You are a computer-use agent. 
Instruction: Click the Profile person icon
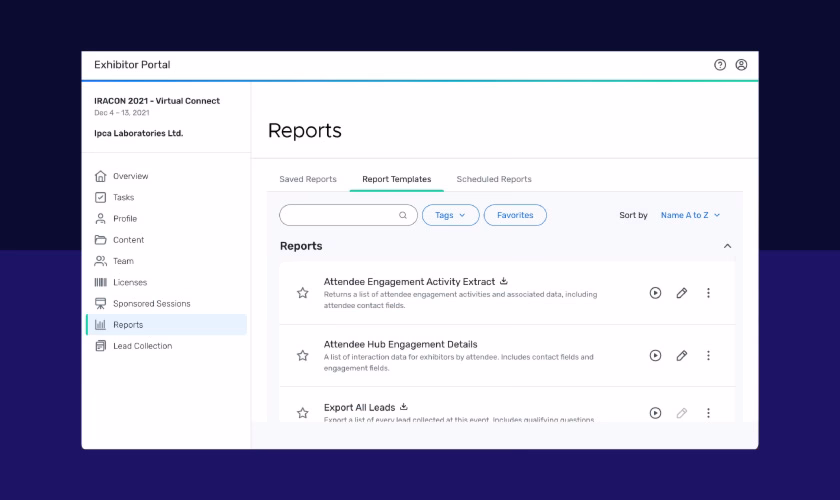(x=100, y=219)
